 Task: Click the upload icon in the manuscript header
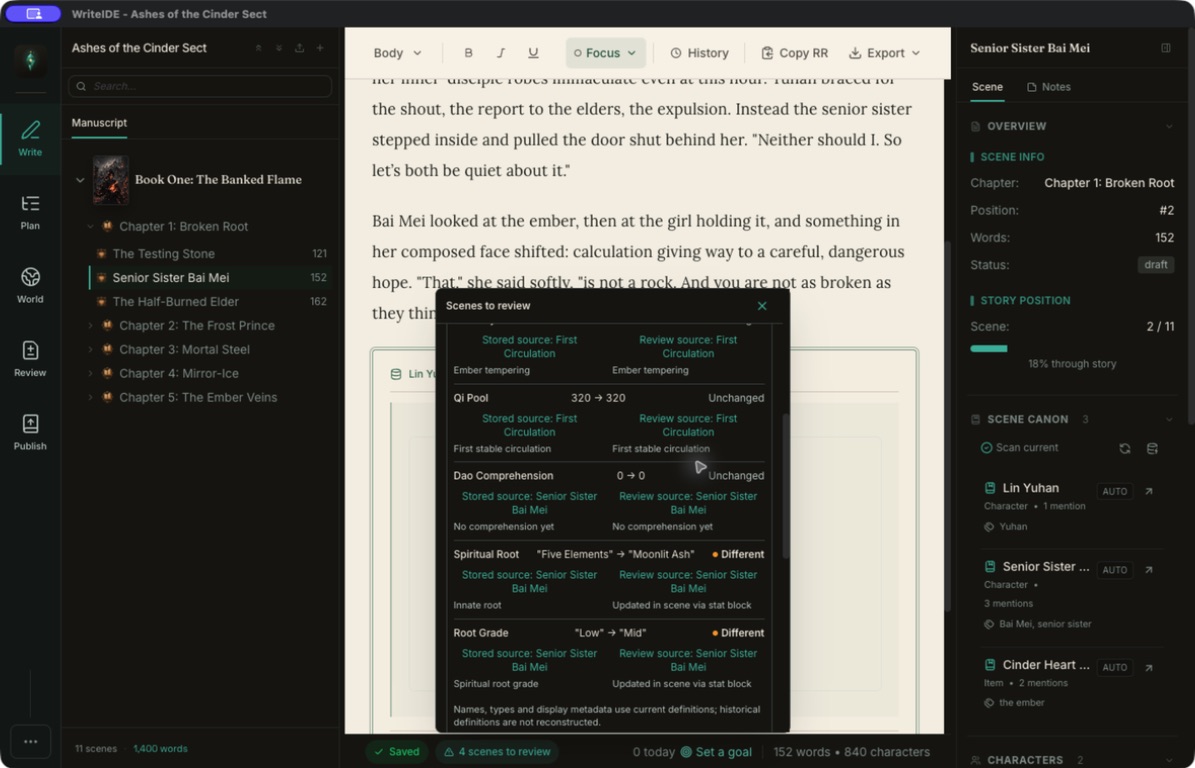coord(300,48)
